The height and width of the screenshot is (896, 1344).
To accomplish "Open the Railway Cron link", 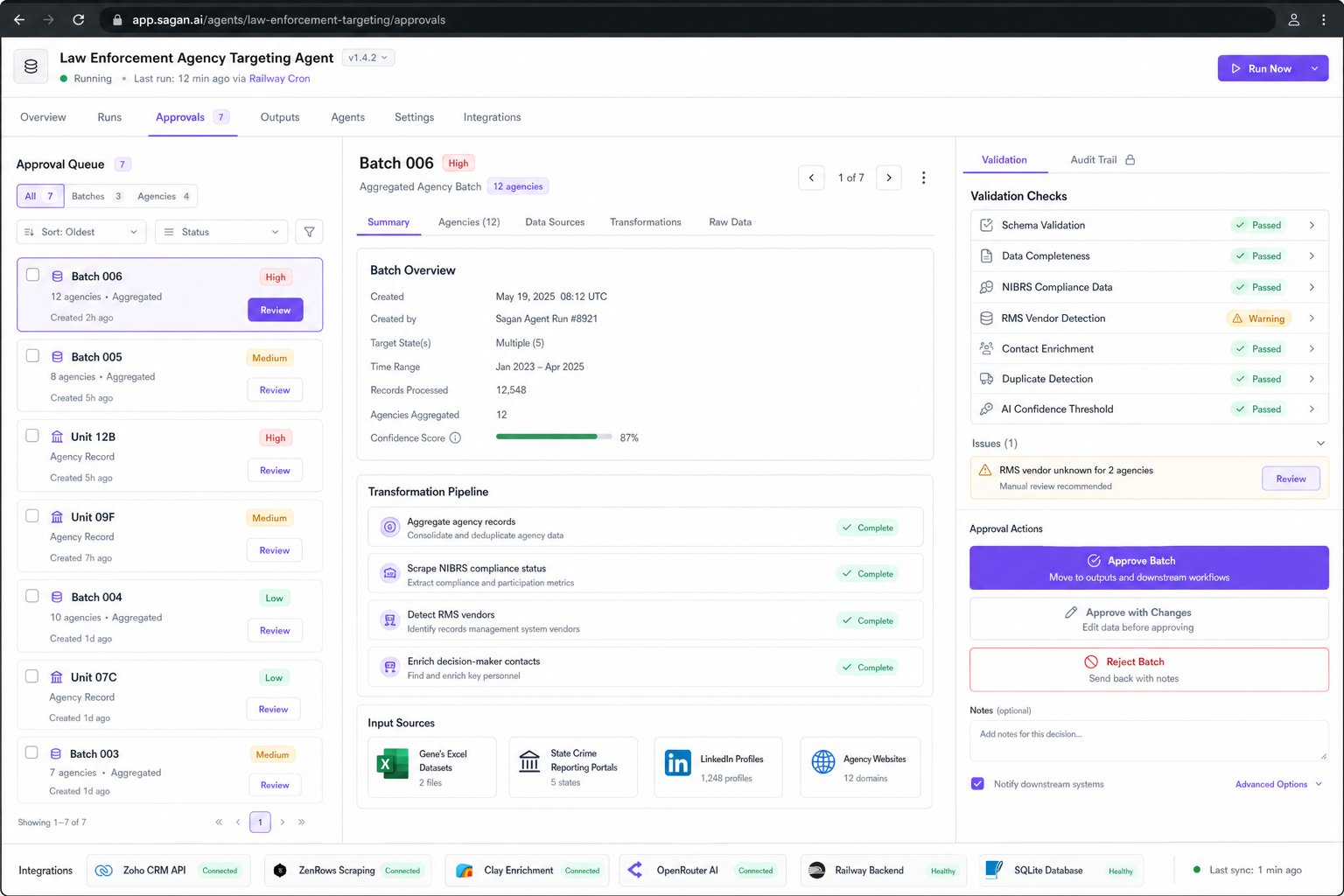I will pyautogui.click(x=279, y=79).
